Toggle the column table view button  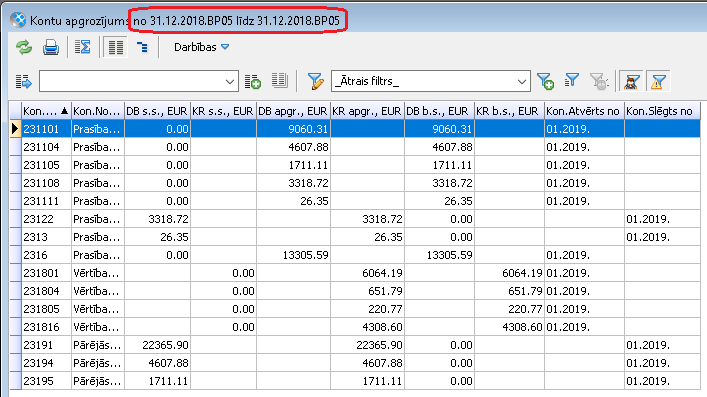[x=116, y=47]
